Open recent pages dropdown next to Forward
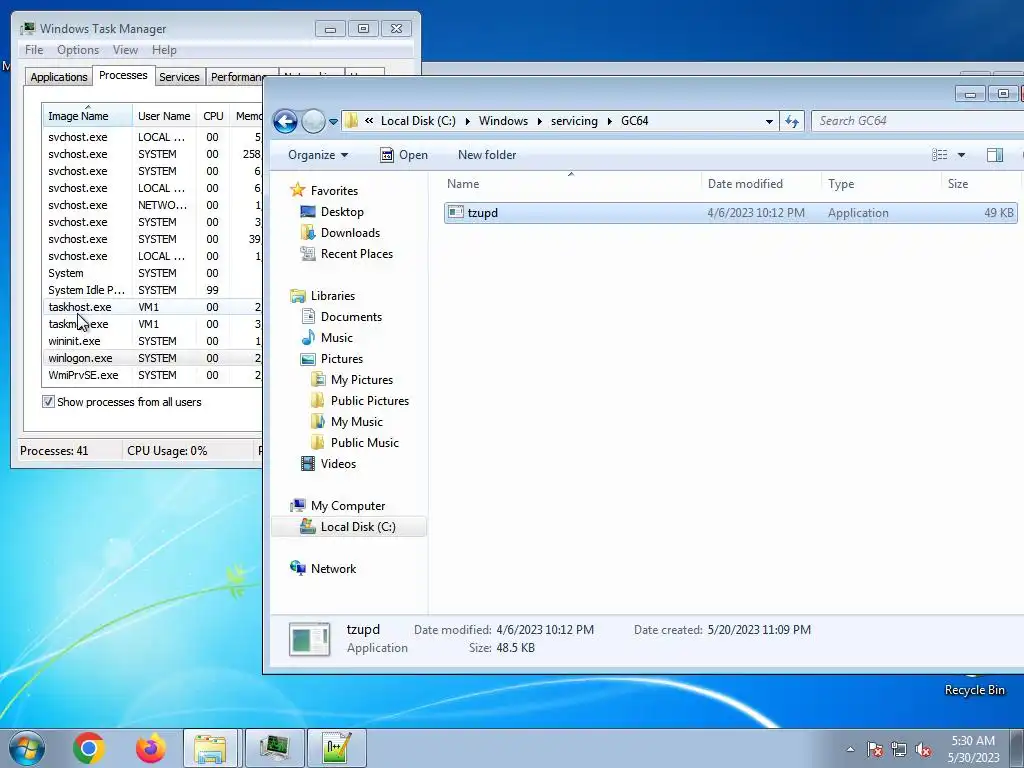 333,121
